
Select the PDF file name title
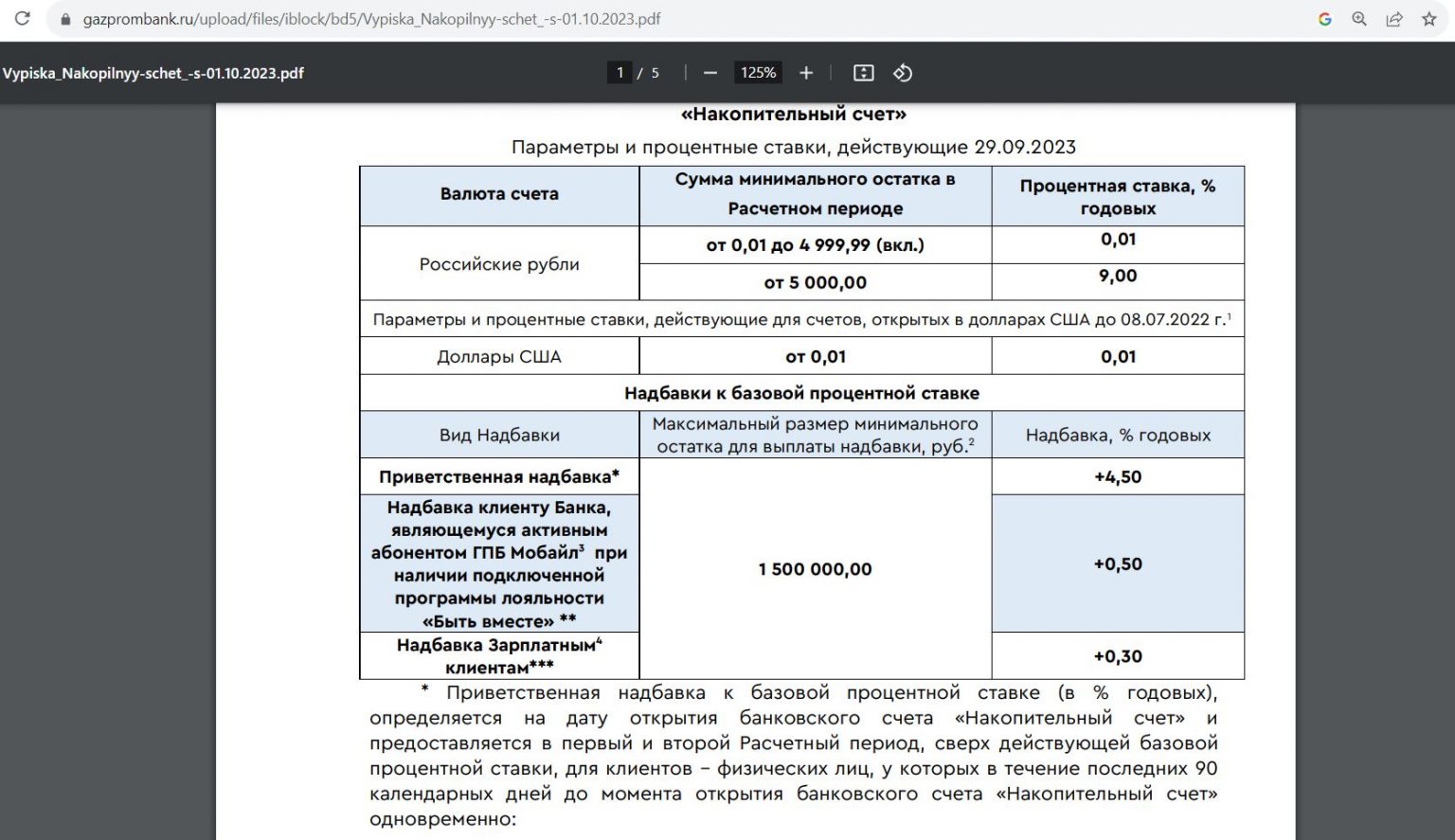click(153, 73)
